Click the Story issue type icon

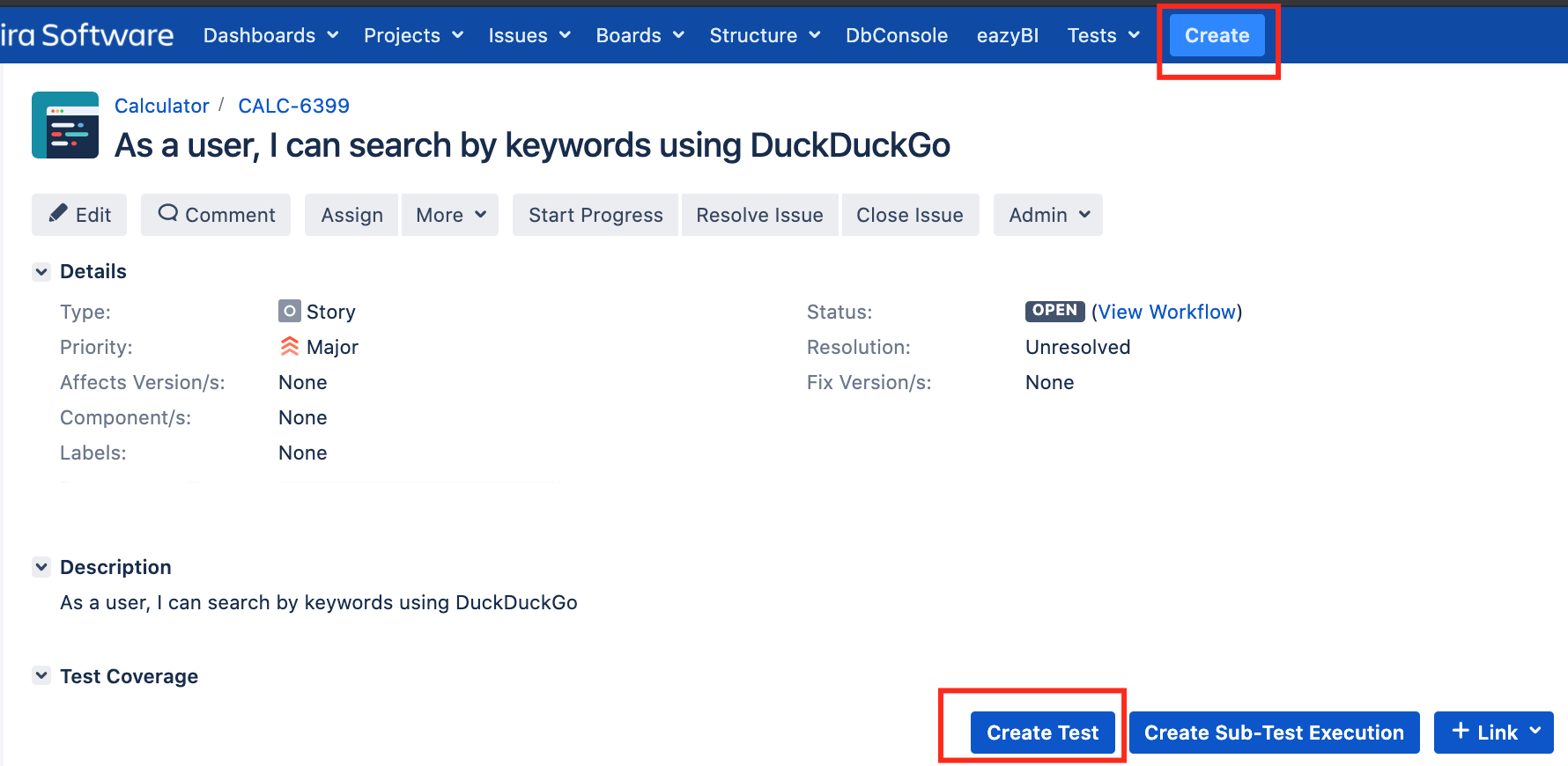289,311
